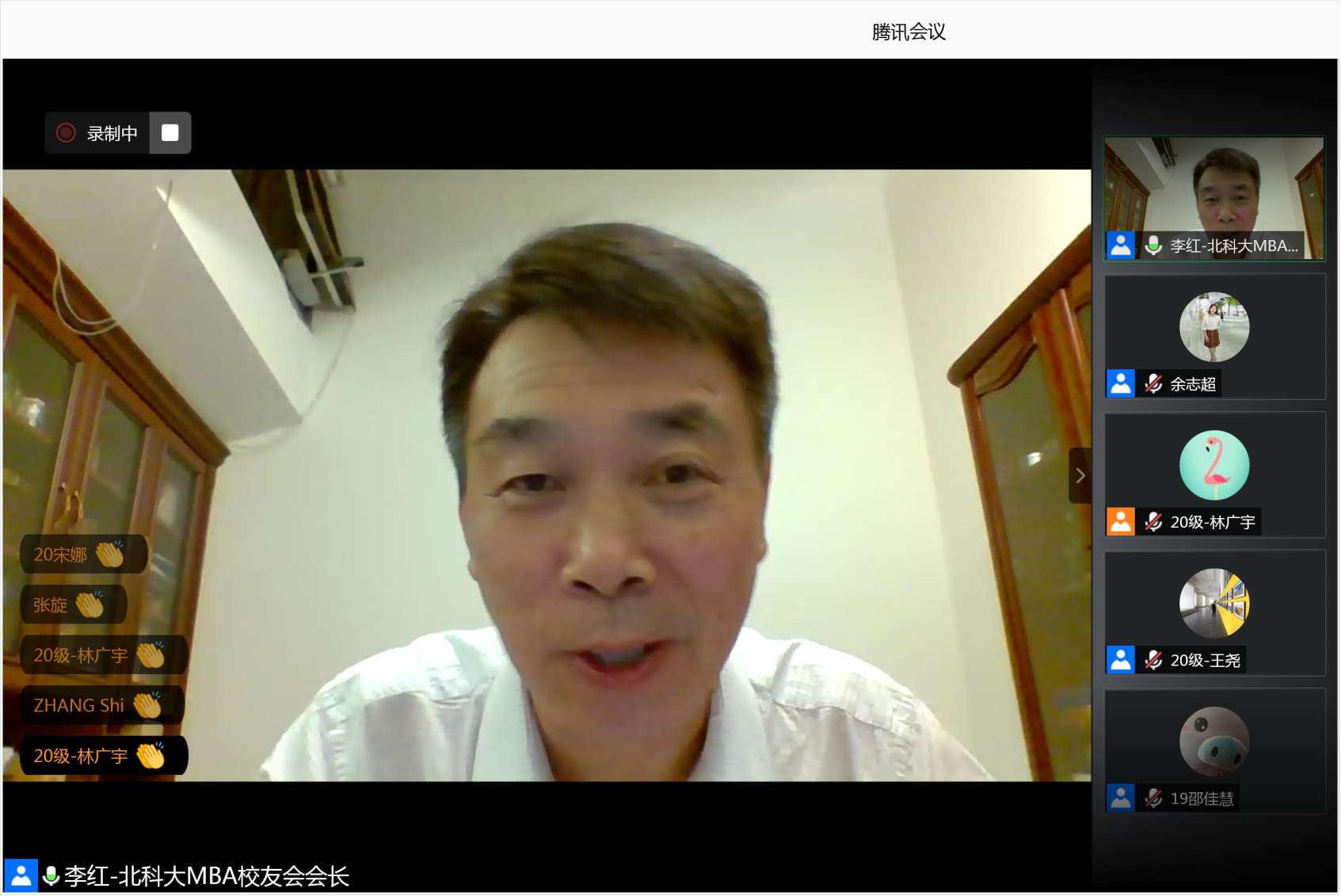
Task: Click the pig avatar of 19邵佳慧
Action: click(x=1213, y=742)
